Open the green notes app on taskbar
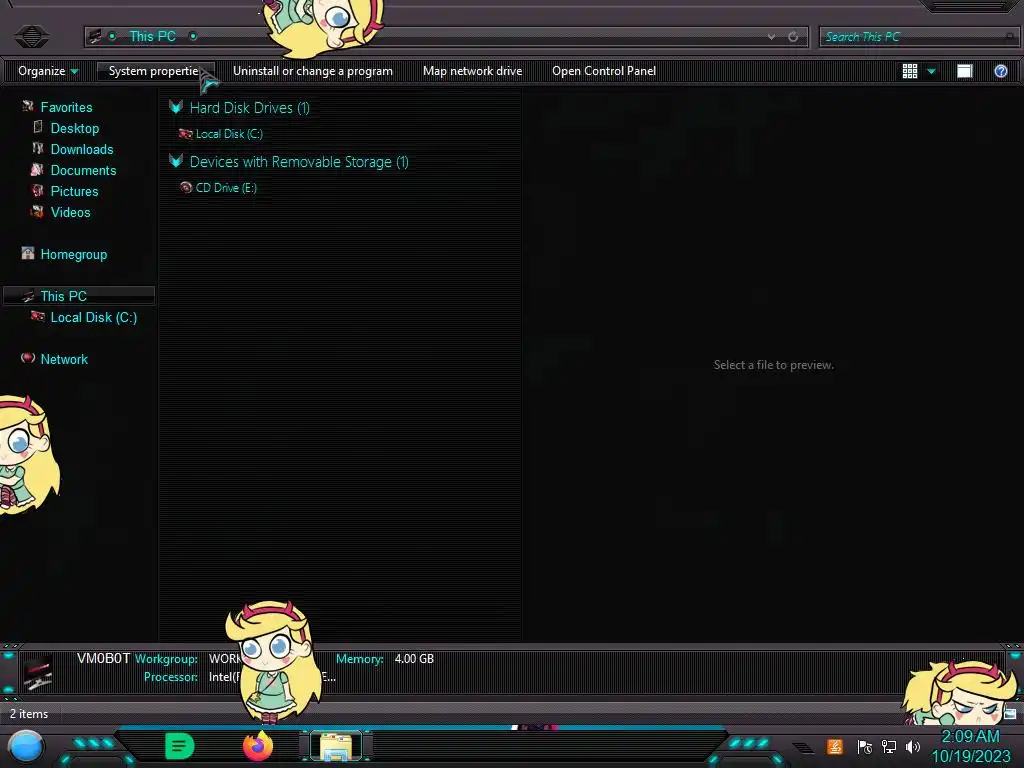The image size is (1024, 768). [x=179, y=746]
